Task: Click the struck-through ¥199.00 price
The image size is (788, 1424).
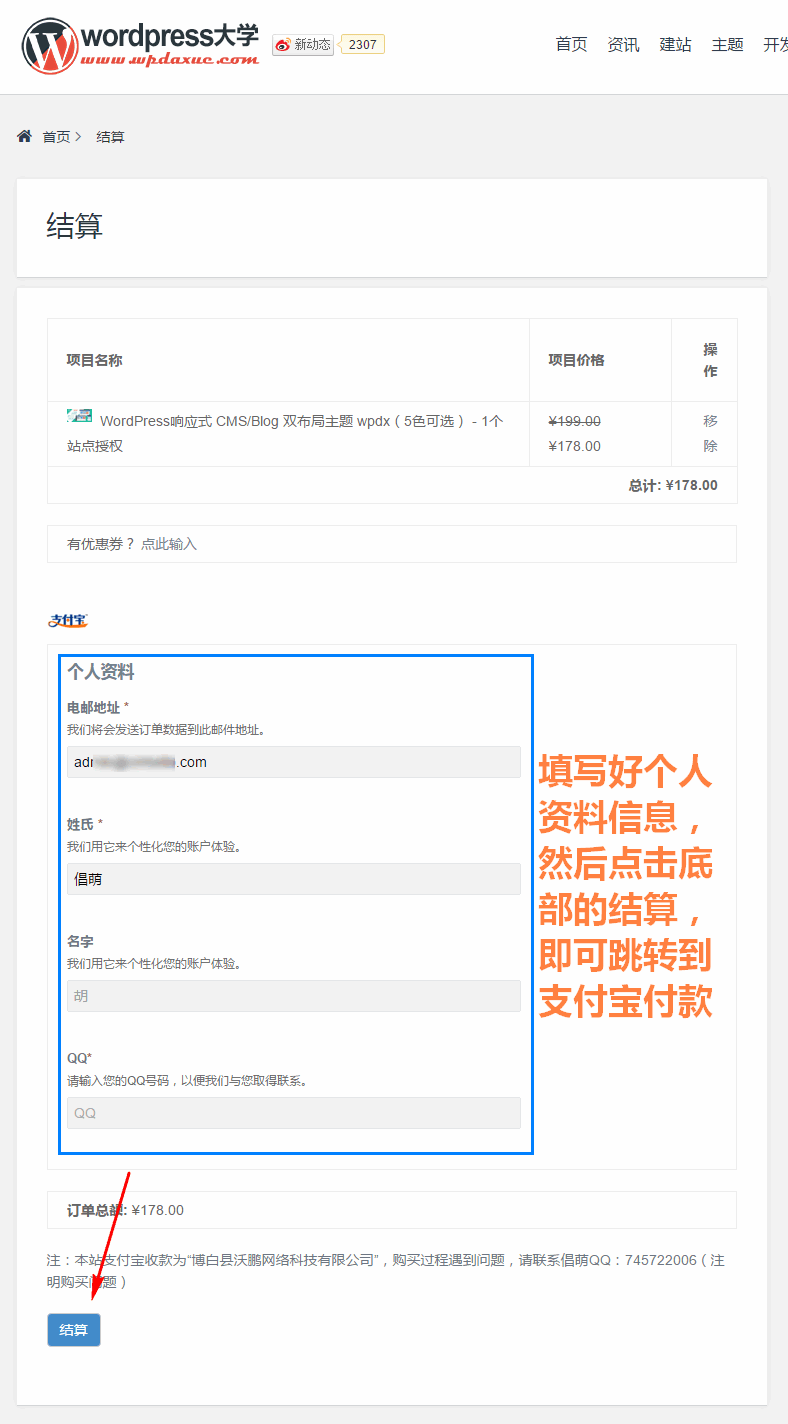Action: [575, 421]
